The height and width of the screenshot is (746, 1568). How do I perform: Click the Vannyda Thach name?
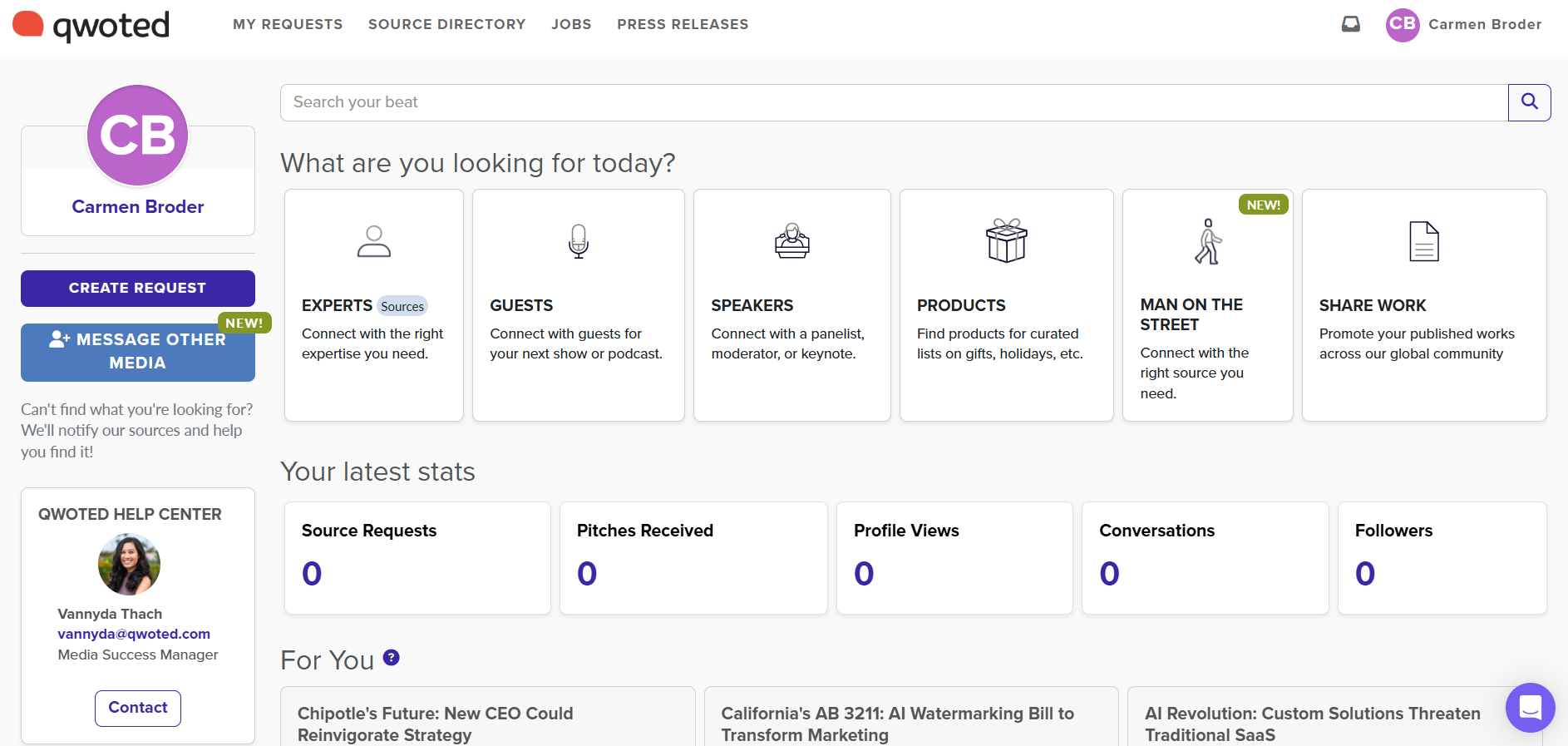click(x=110, y=614)
